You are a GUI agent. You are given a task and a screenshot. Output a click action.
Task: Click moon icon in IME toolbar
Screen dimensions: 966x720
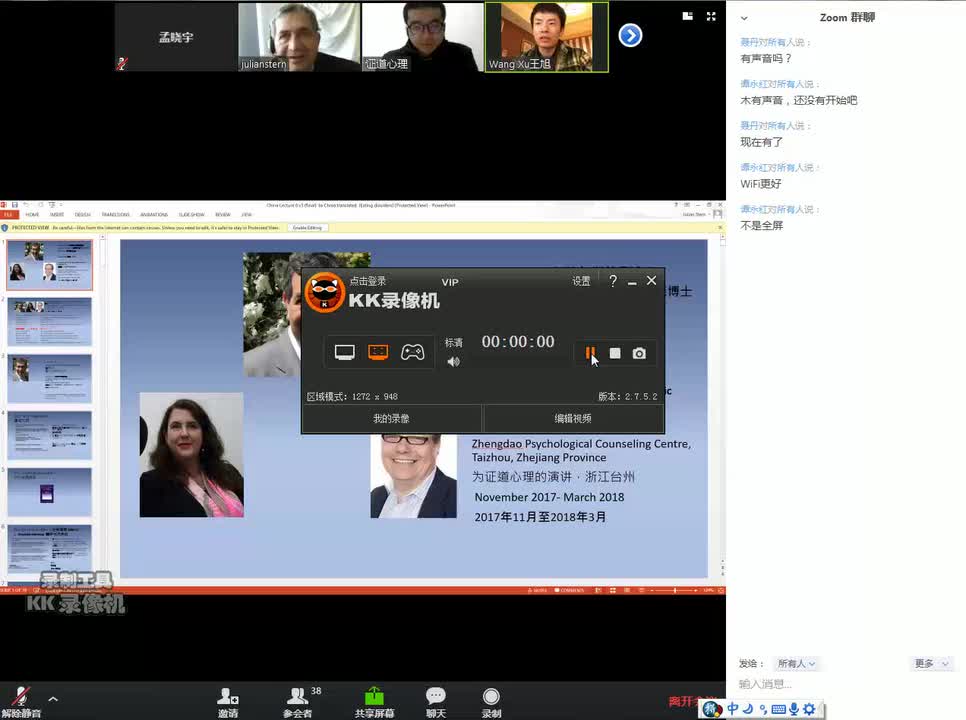(x=748, y=709)
